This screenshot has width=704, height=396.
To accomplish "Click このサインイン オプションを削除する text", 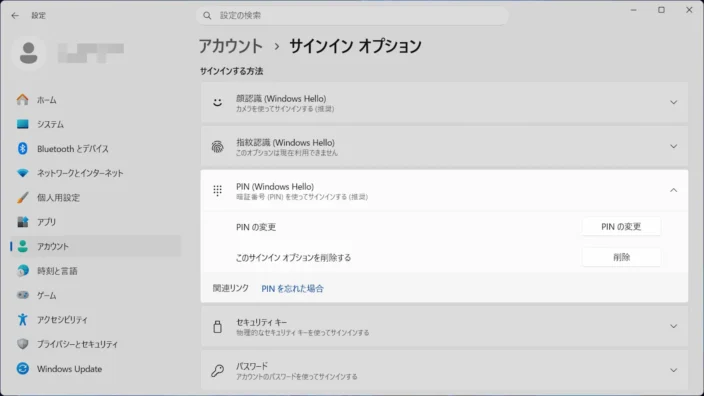I will tap(293, 258).
